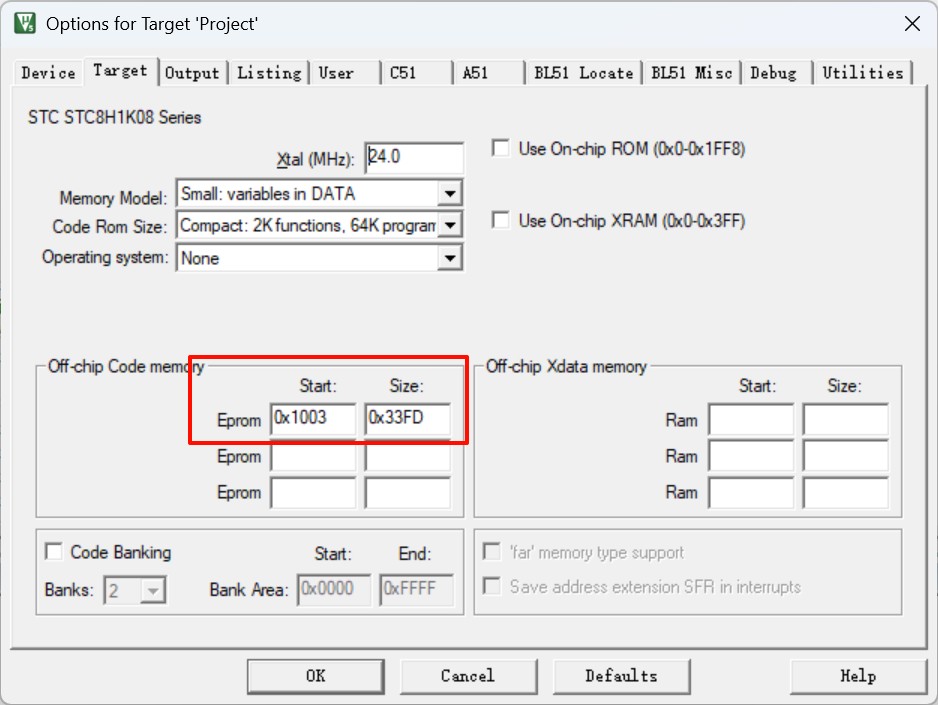Screen dimensions: 938x705
Task: Select the Debug tab
Action: [773, 73]
